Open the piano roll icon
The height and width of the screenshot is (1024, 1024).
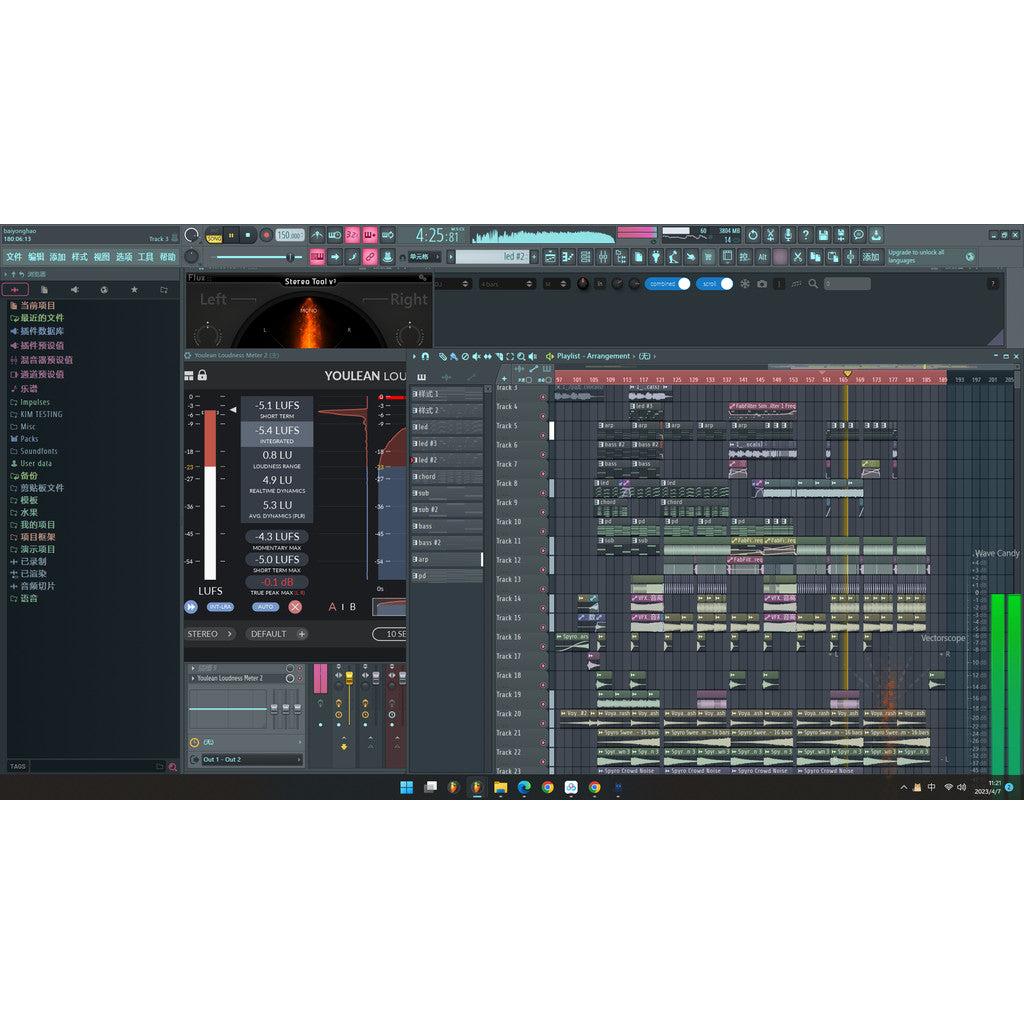click(x=568, y=257)
